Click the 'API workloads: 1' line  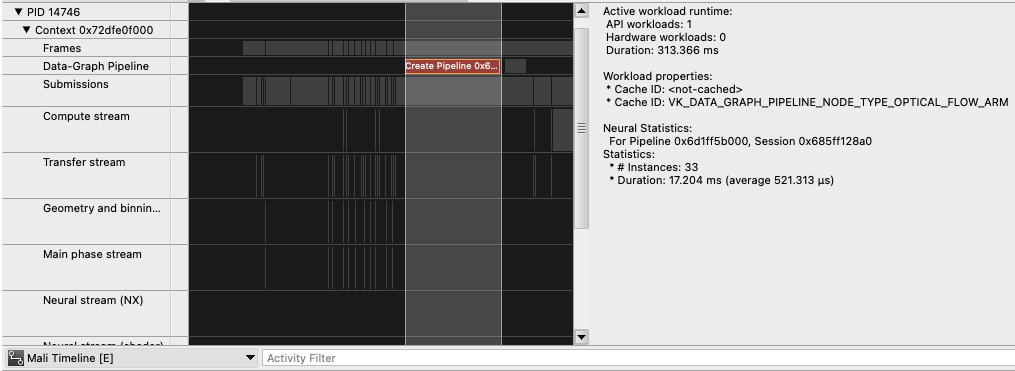click(x=649, y=25)
